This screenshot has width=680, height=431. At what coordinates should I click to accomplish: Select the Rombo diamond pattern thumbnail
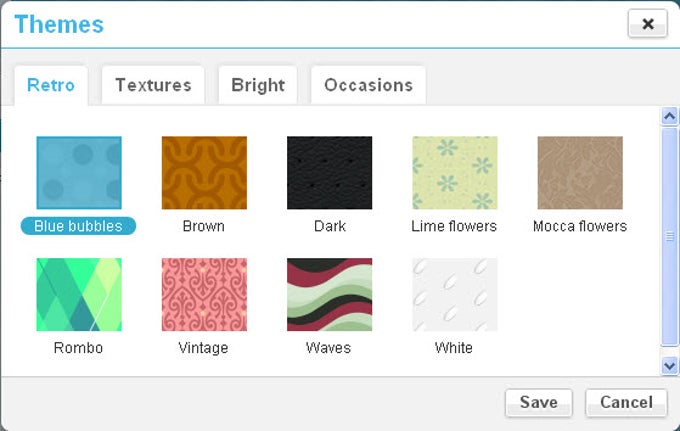pyautogui.click(x=79, y=294)
